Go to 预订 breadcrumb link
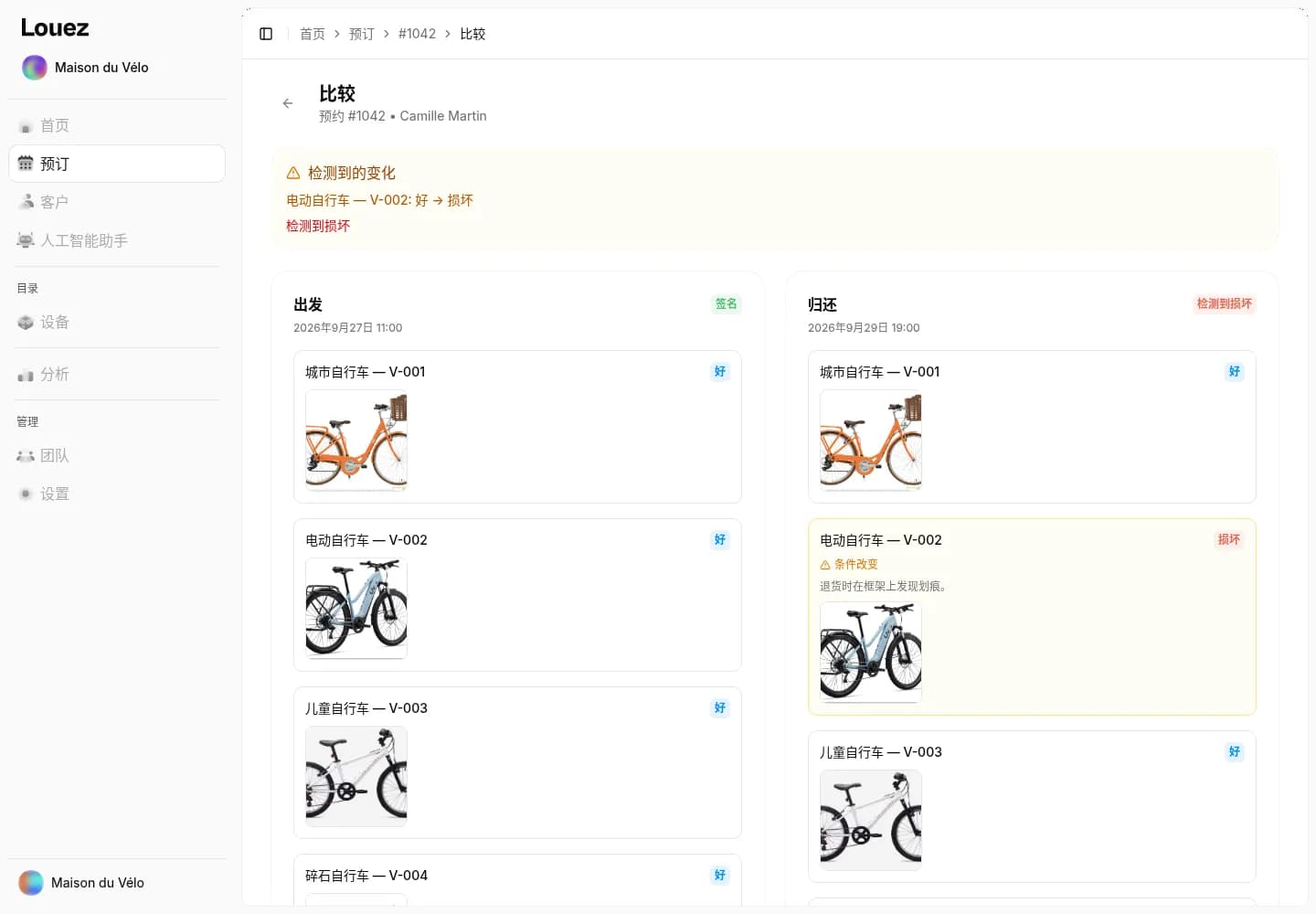The image size is (1316, 914). click(x=362, y=34)
